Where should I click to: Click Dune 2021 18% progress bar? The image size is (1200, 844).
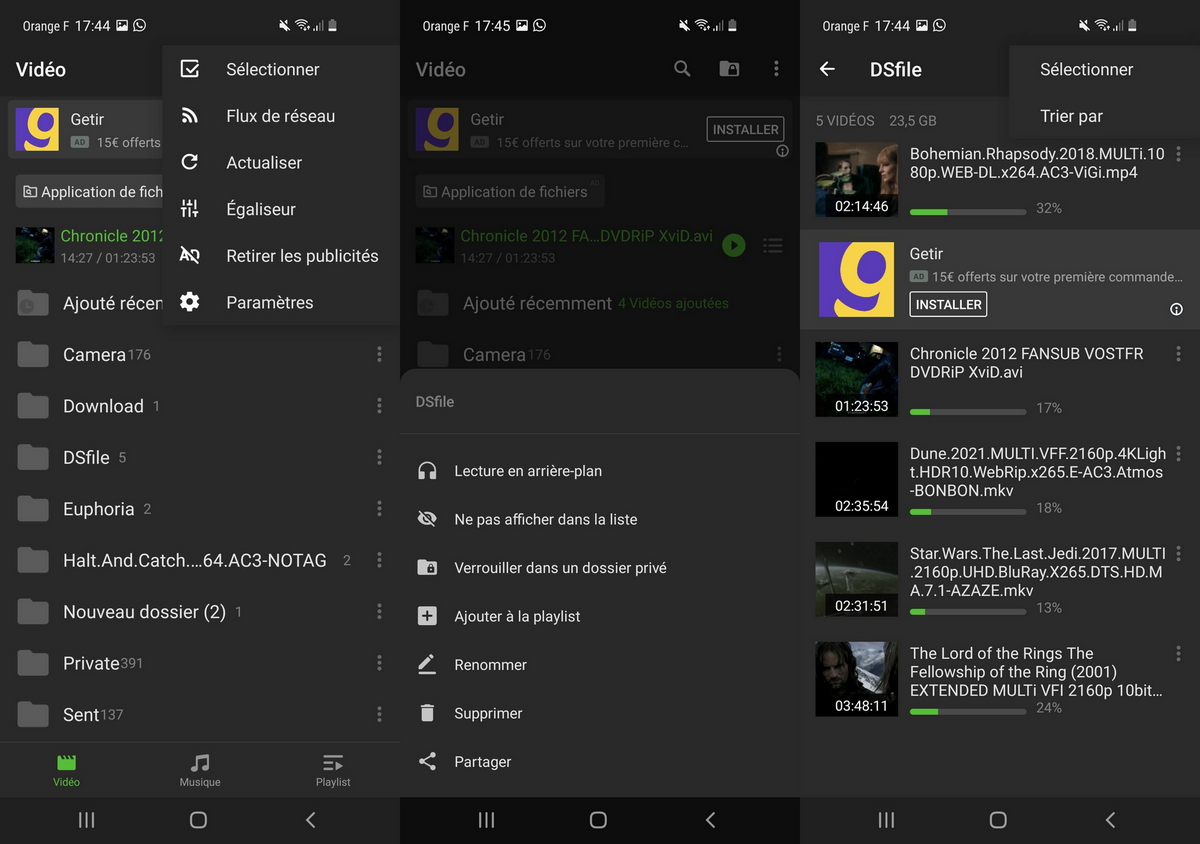968,512
